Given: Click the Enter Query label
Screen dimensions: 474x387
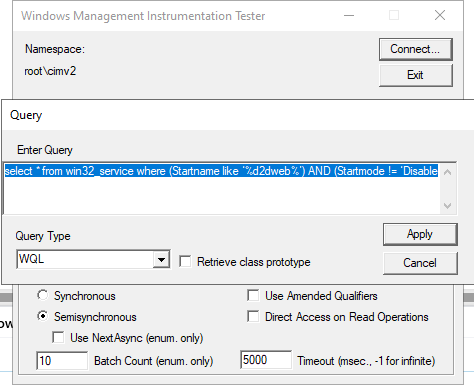Looking at the screenshot, I should 45,150.
